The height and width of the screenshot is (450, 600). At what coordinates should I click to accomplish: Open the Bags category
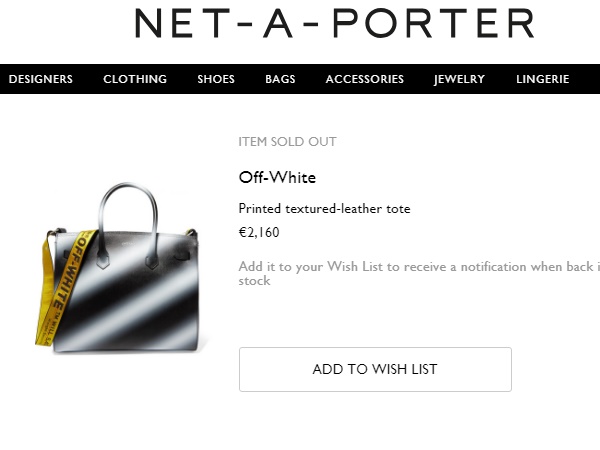pyautogui.click(x=280, y=79)
